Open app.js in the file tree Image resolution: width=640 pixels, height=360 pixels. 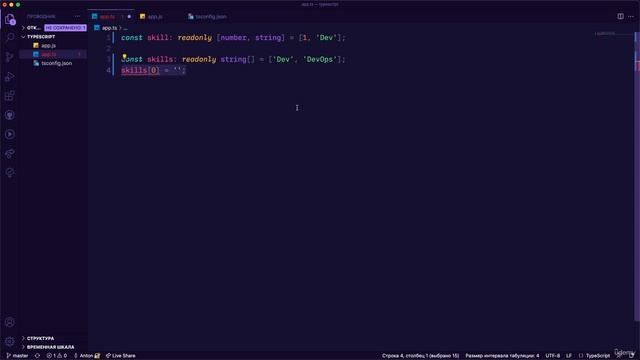tap(49, 46)
